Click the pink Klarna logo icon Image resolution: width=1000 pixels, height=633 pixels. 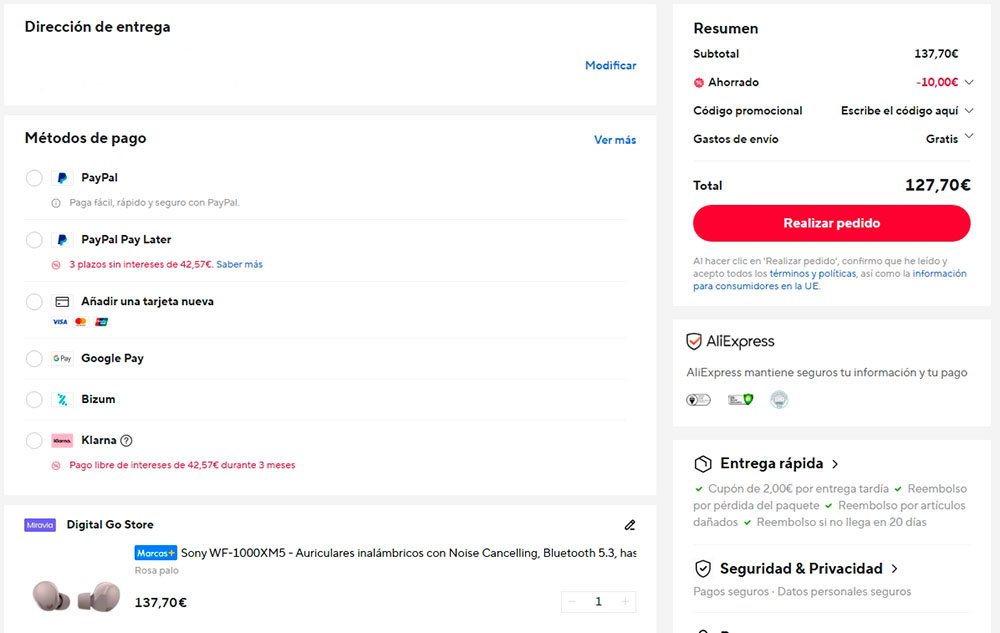[x=62, y=440]
